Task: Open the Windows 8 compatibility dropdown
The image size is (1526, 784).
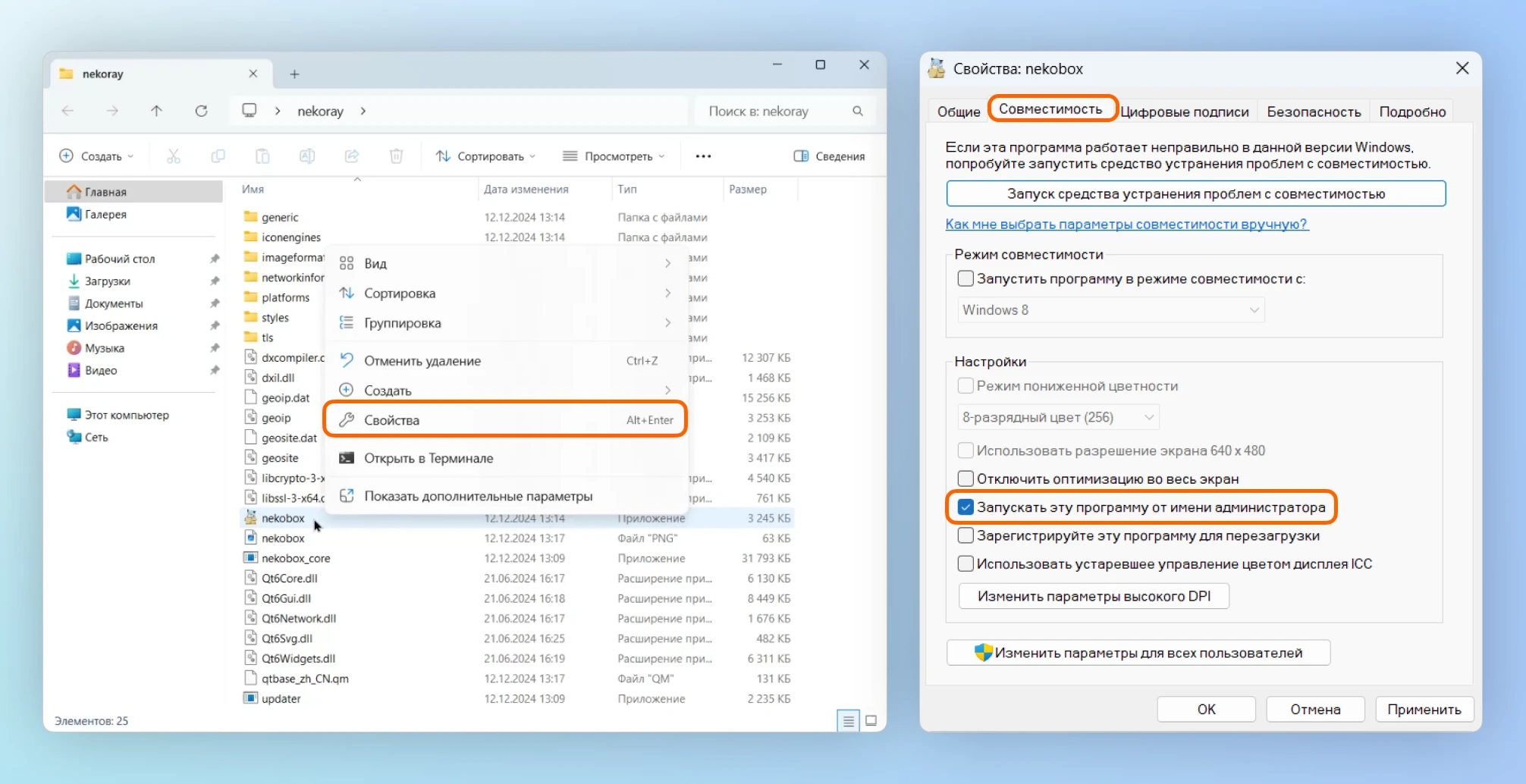Action: [x=1110, y=310]
